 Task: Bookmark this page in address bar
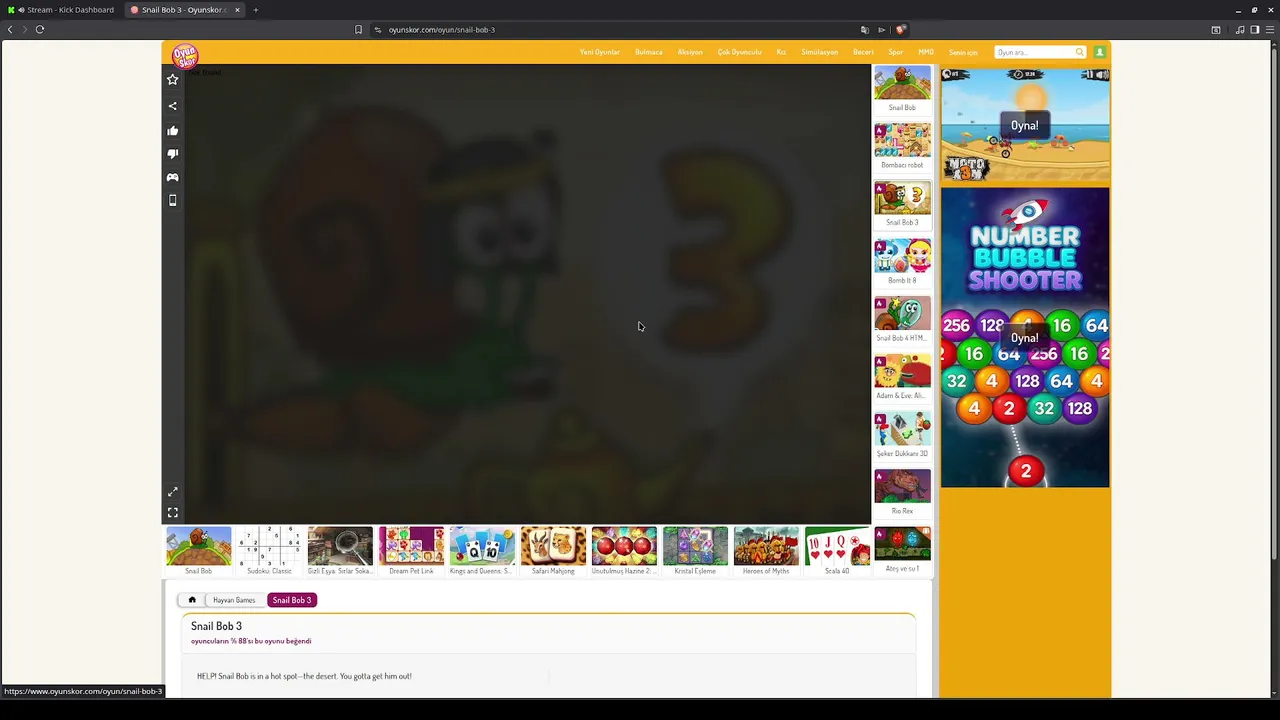click(x=358, y=29)
